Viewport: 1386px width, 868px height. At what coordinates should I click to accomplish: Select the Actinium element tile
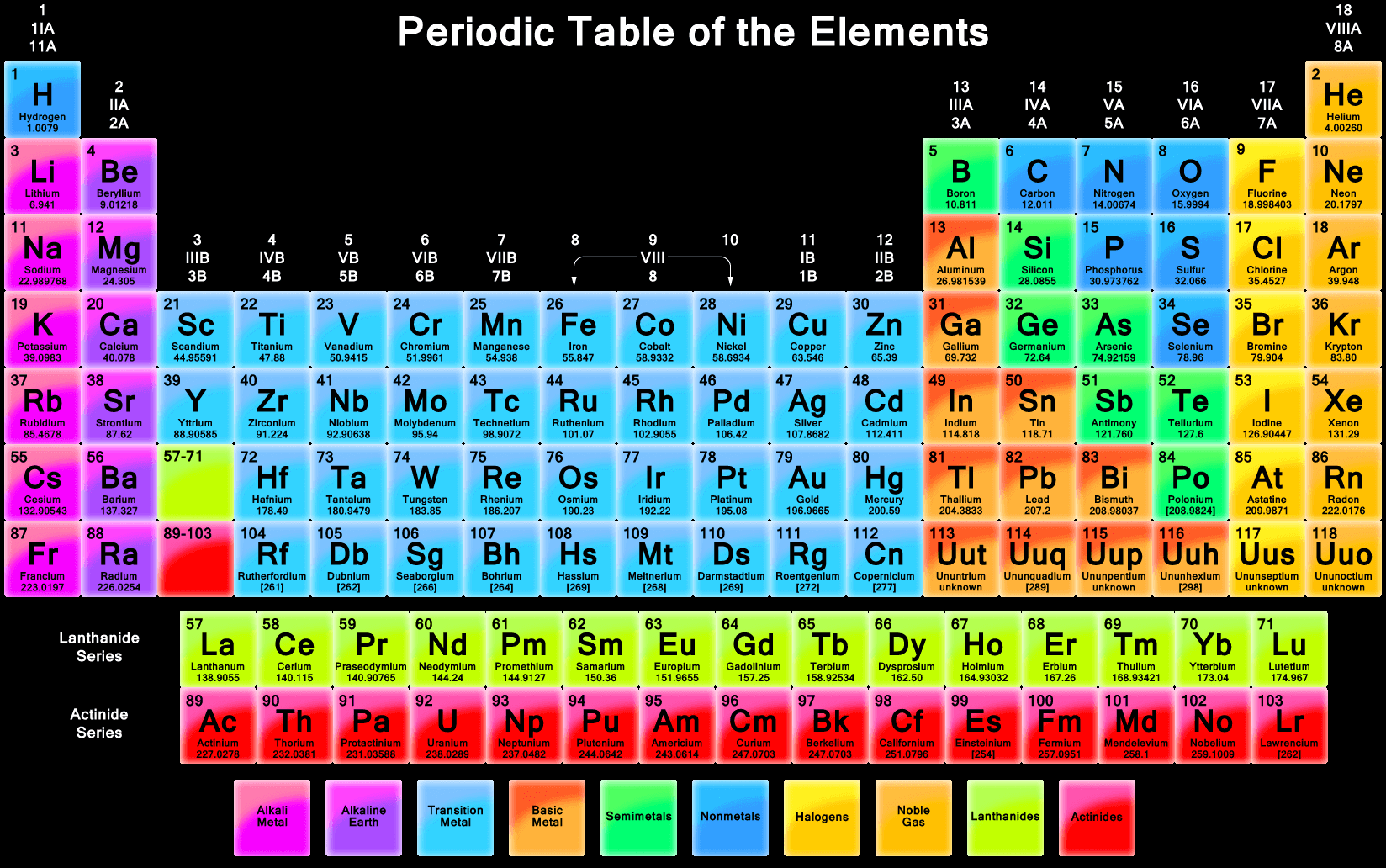pyautogui.click(x=218, y=726)
